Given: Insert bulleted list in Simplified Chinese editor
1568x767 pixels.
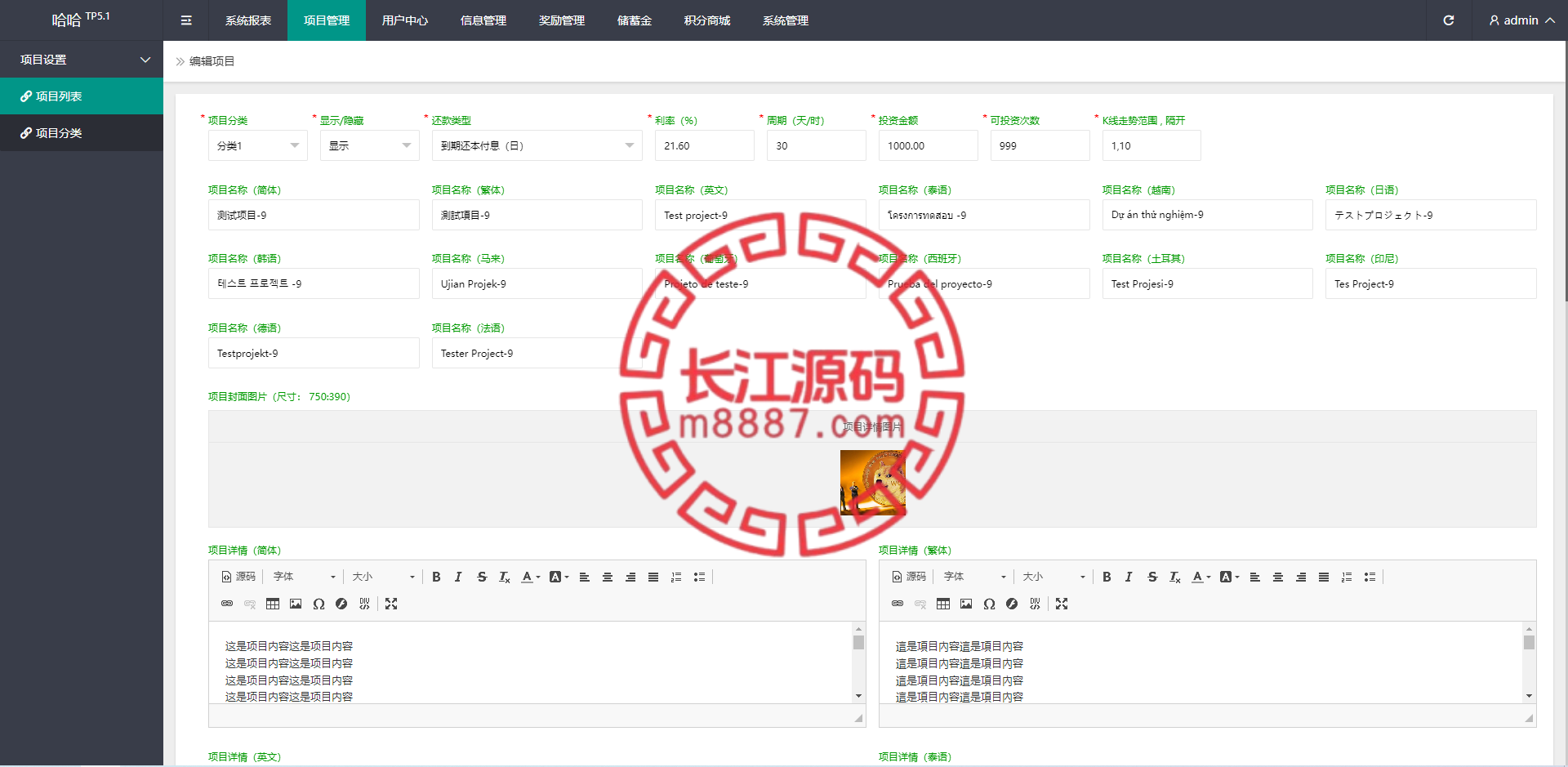Looking at the screenshot, I should pyautogui.click(x=699, y=577).
